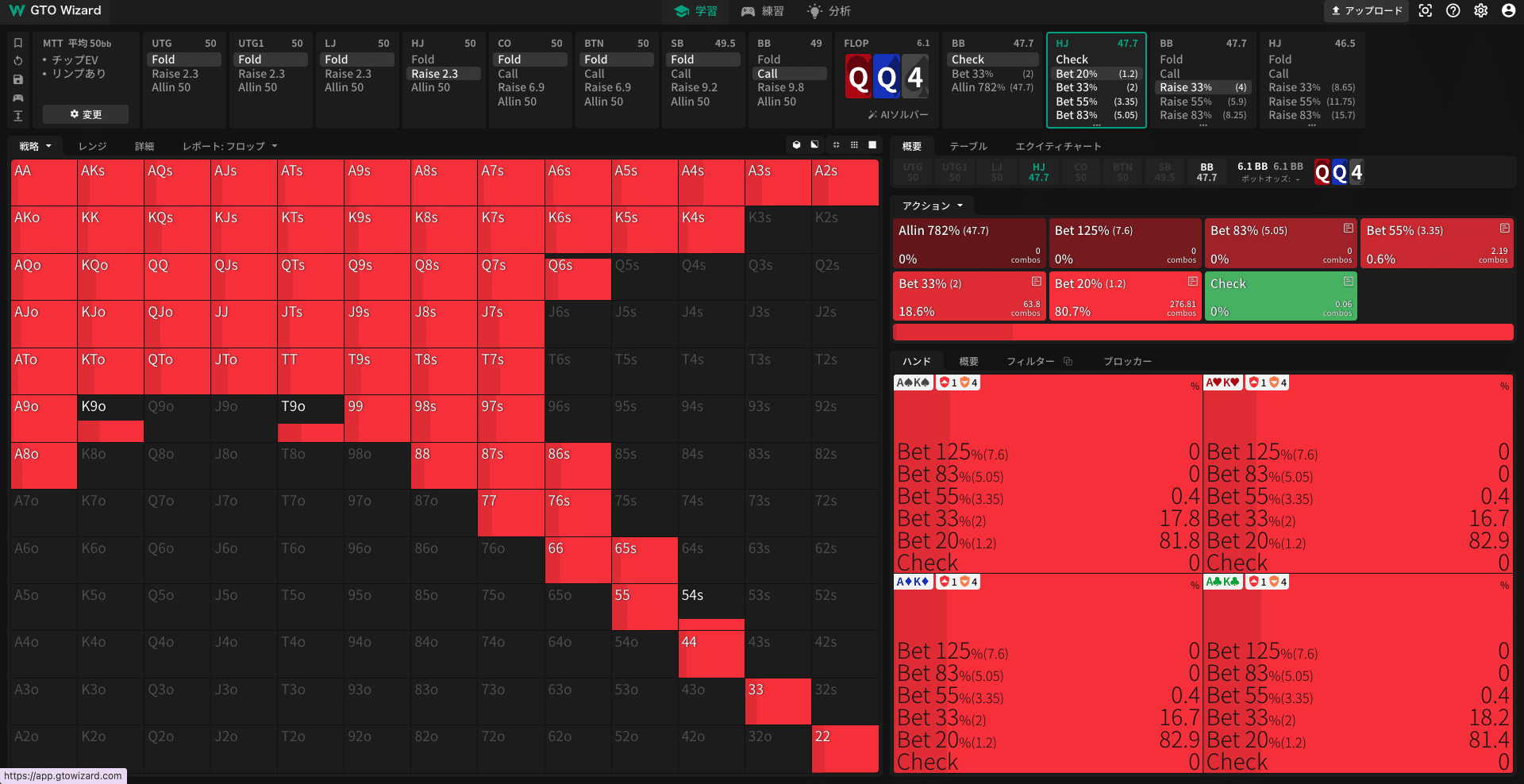The height and width of the screenshot is (784, 1524).
Task: Select the green Check action card
Action: point(1281,297)
